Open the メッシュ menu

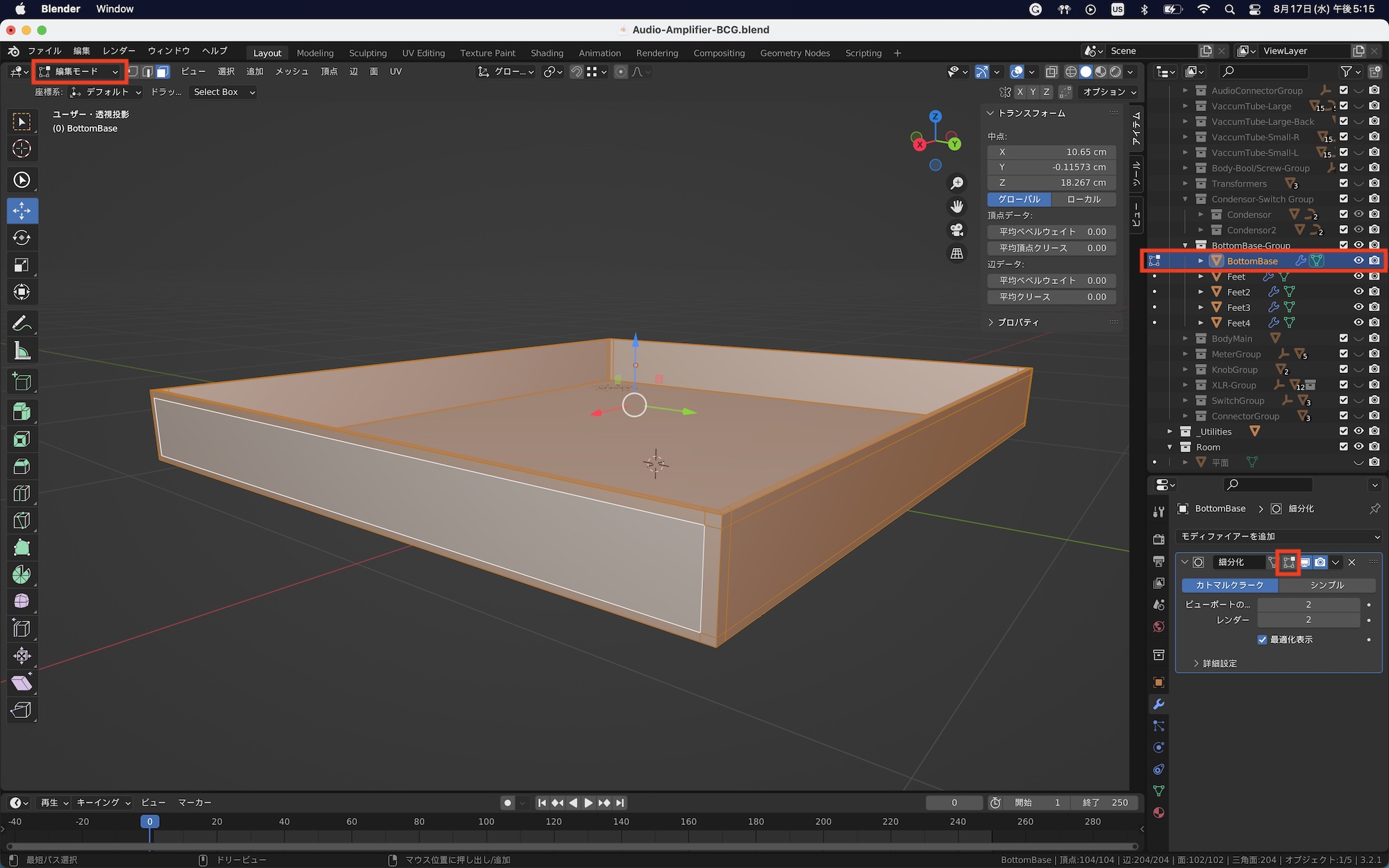pyautogui.click(x=291, y=72)
